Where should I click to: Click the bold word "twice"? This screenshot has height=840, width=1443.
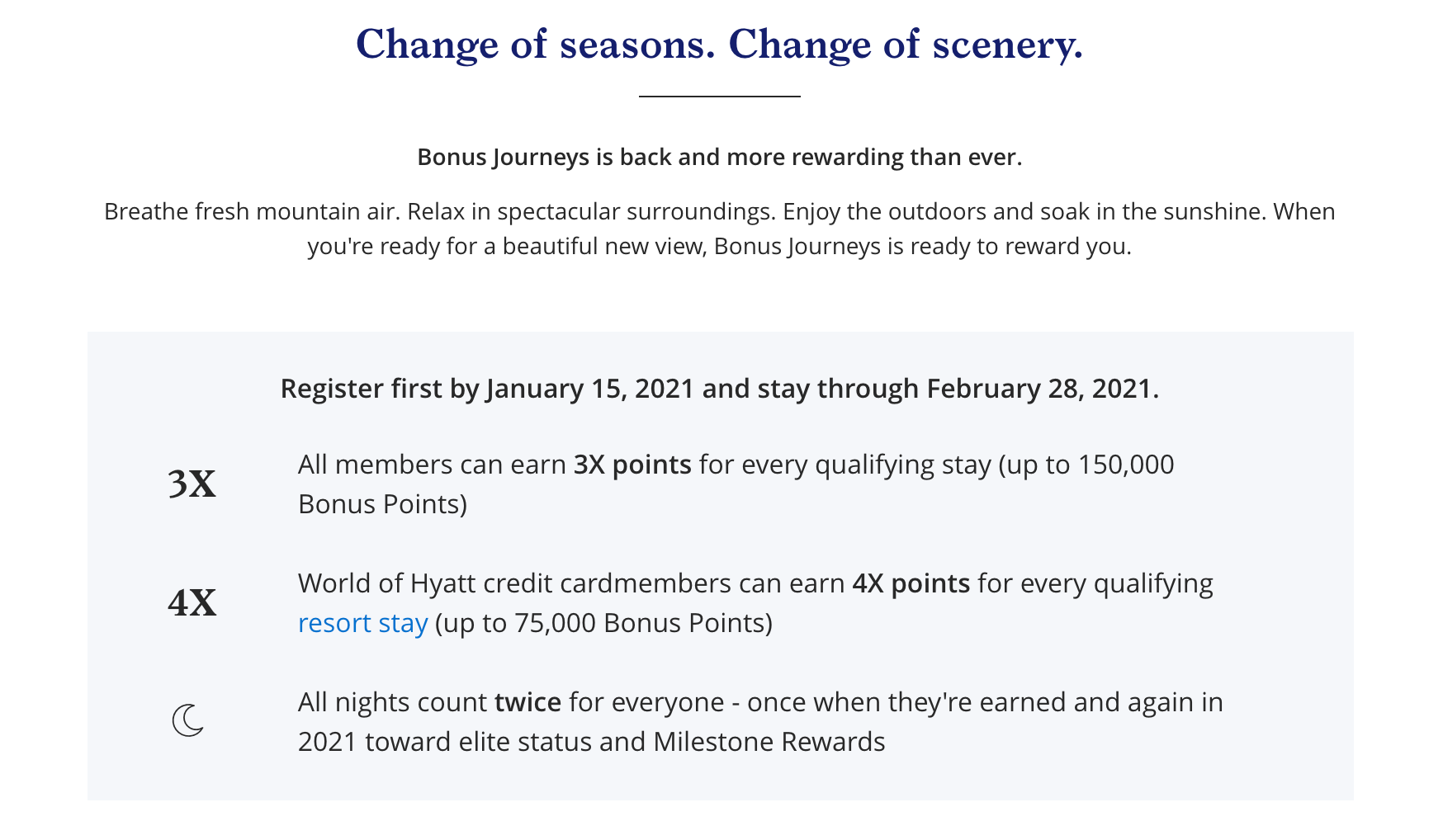(x=528, y=702)
